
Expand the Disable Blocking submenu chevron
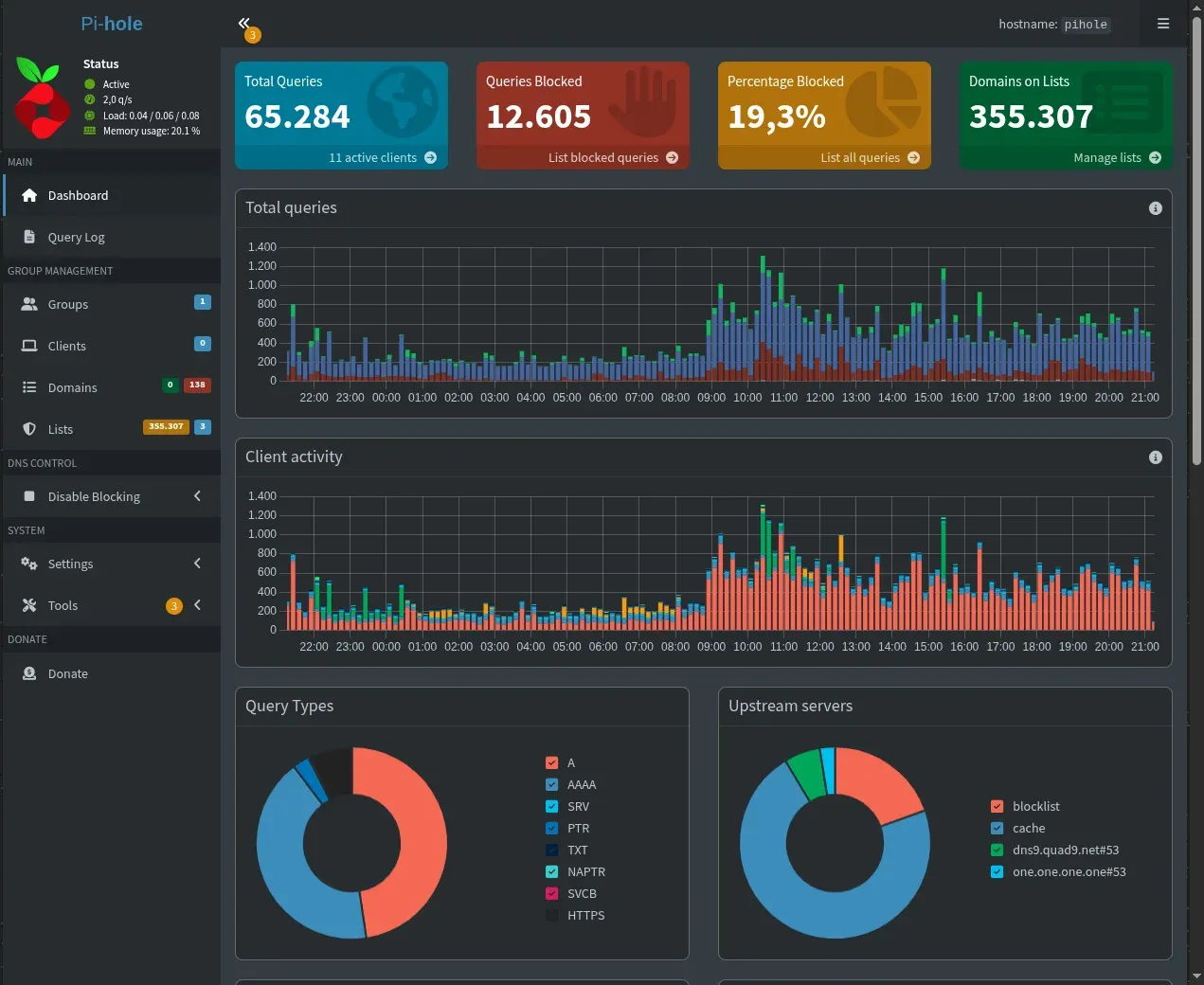(x=197, y=496)
